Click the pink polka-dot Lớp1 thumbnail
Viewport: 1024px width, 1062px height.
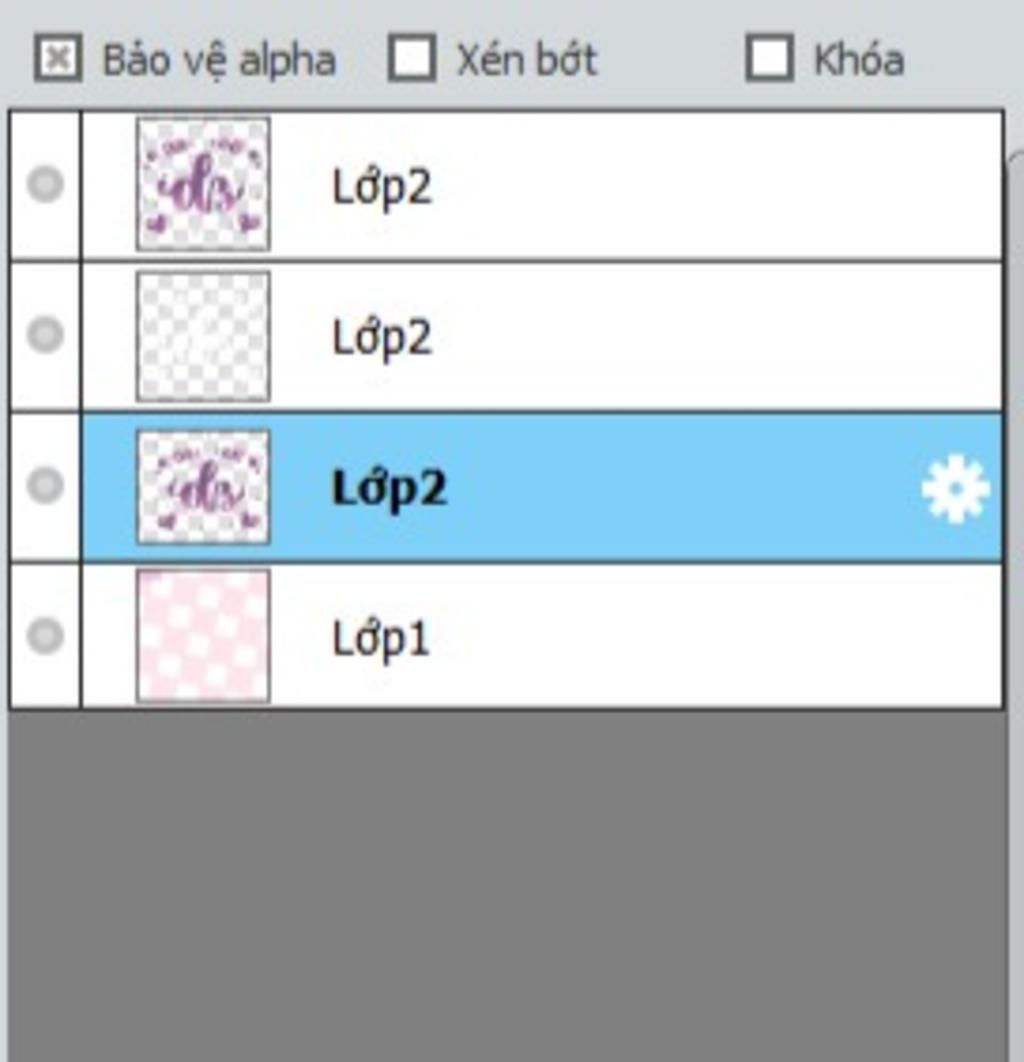[203, 635]
